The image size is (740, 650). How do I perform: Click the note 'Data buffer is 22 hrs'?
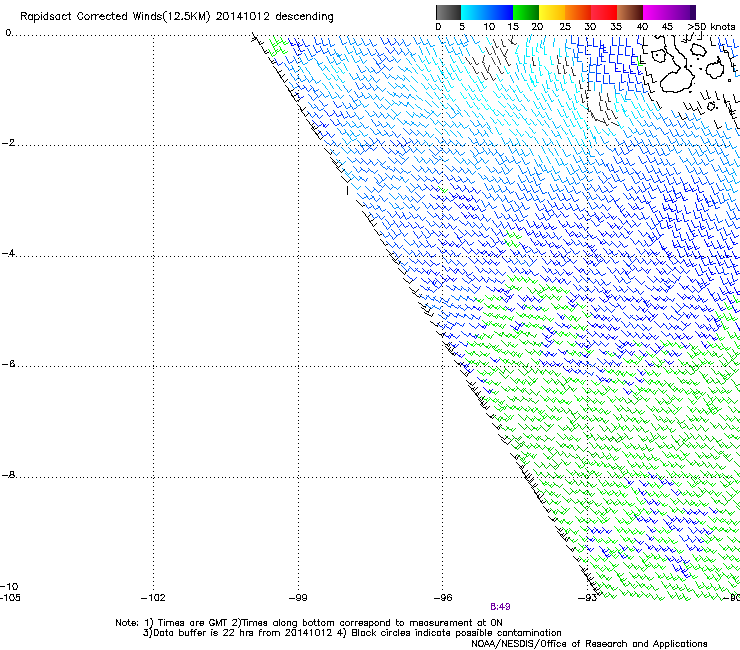[204, 633]
